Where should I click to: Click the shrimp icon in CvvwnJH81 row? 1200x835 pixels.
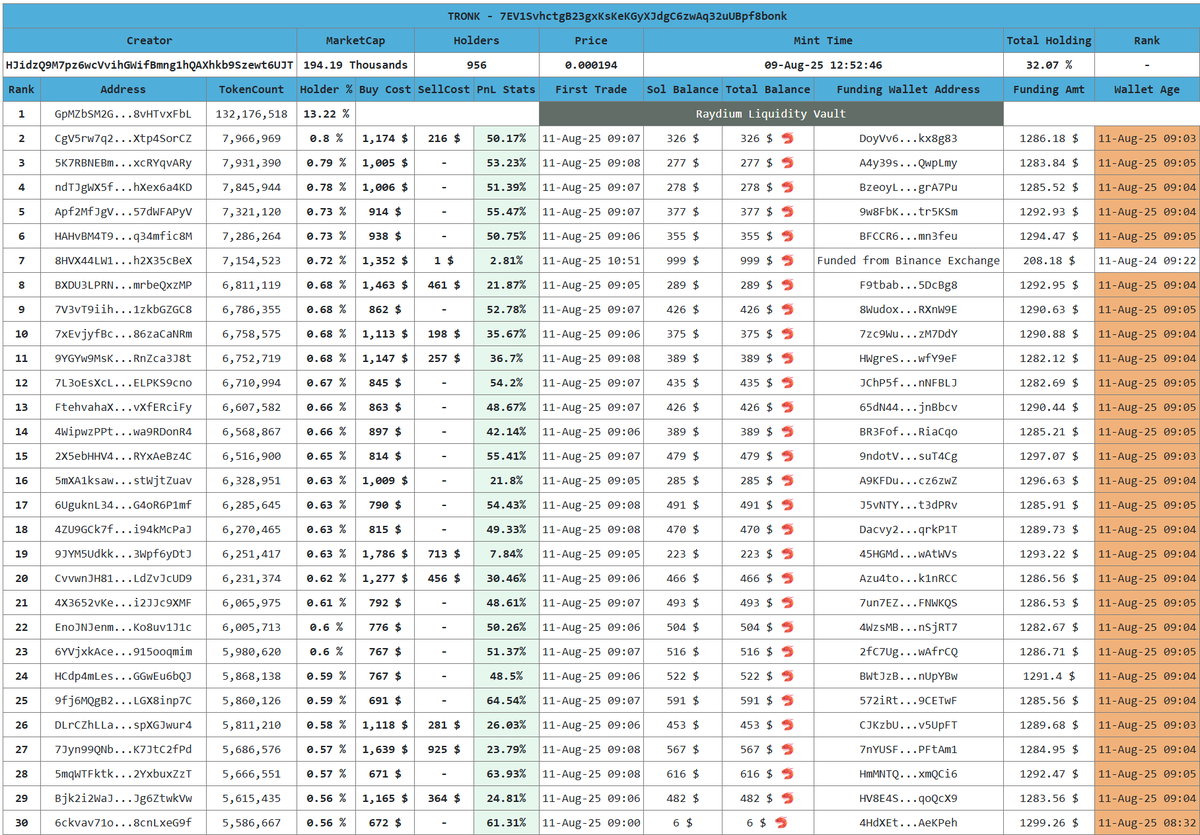click(787, 578)
